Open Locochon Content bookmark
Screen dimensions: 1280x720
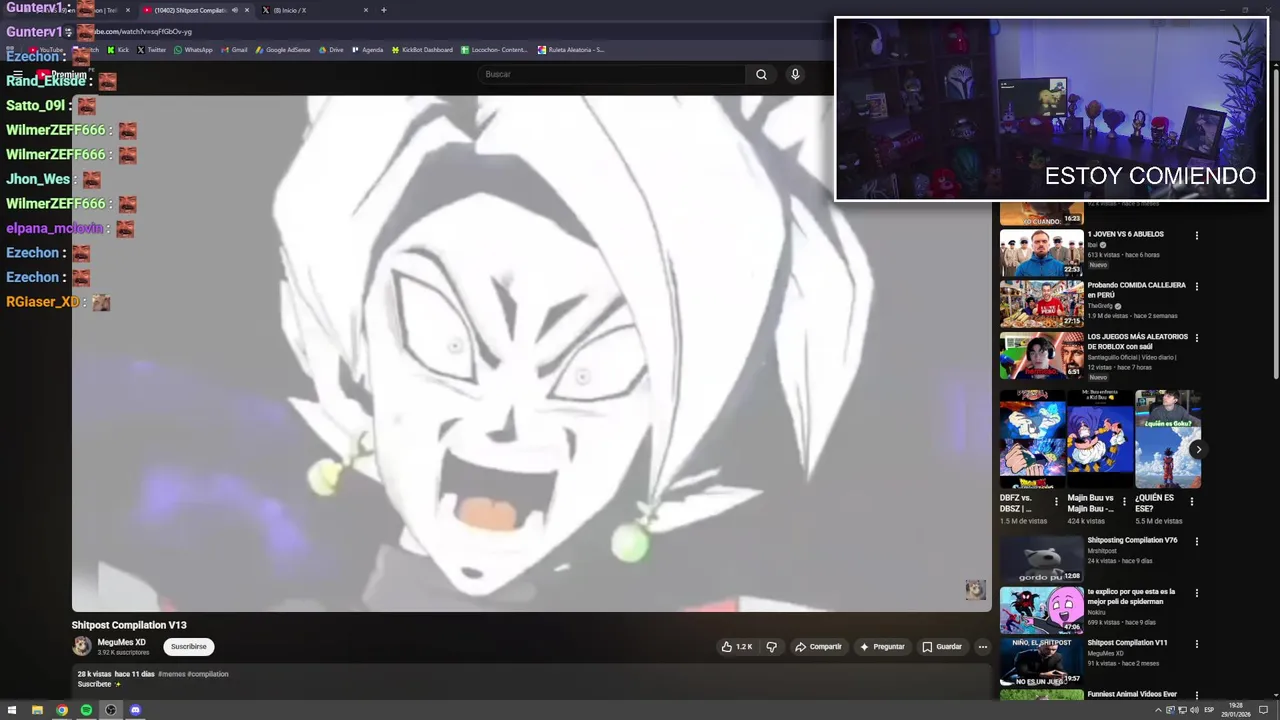(494, 49)
